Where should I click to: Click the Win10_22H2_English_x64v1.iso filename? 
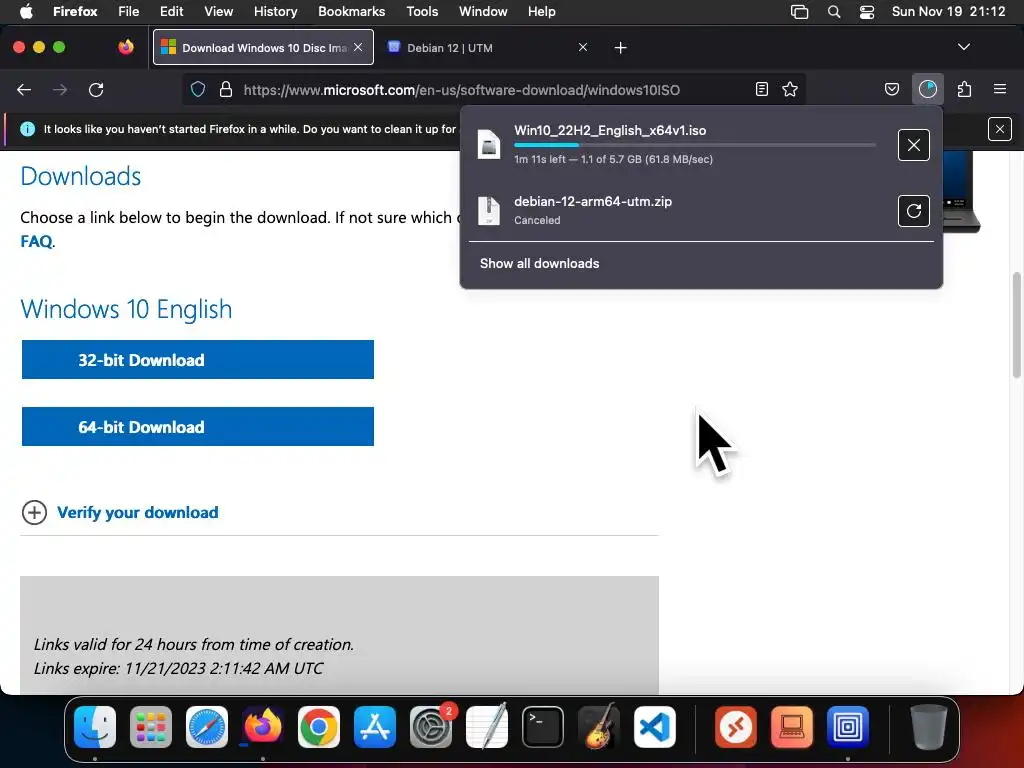[610, 131]
